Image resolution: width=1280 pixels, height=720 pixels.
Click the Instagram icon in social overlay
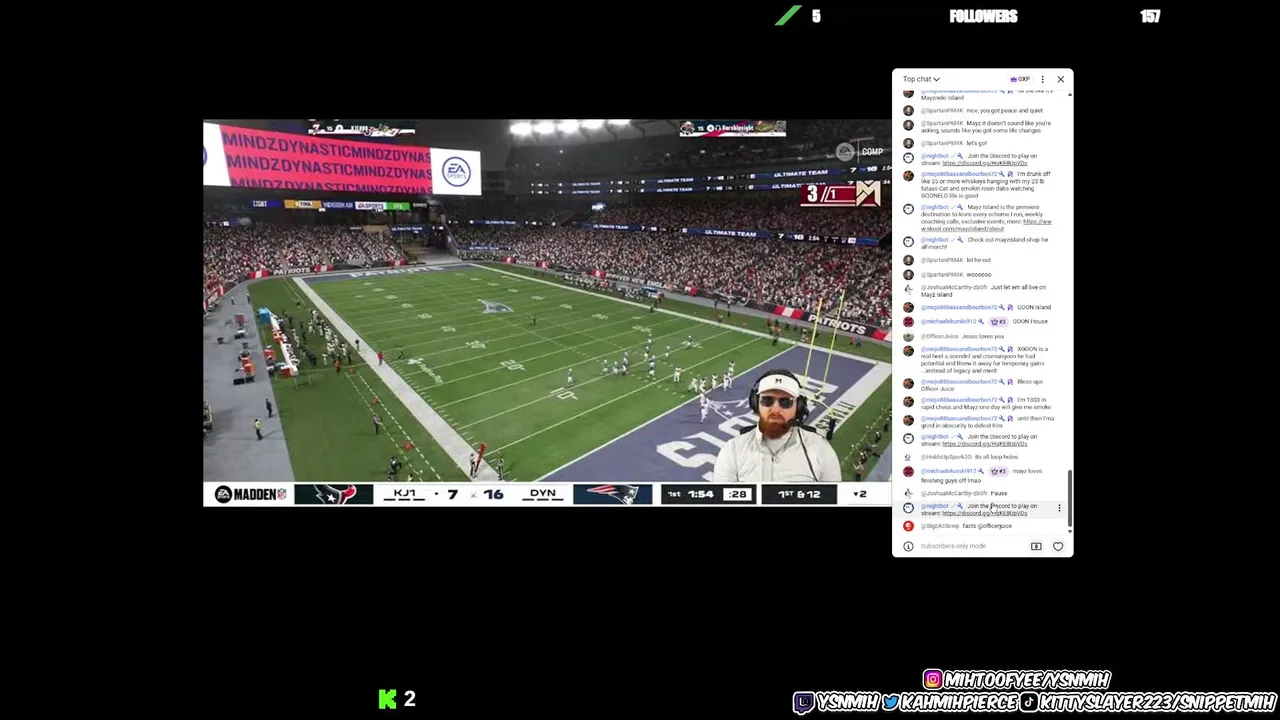click(932, 679)
